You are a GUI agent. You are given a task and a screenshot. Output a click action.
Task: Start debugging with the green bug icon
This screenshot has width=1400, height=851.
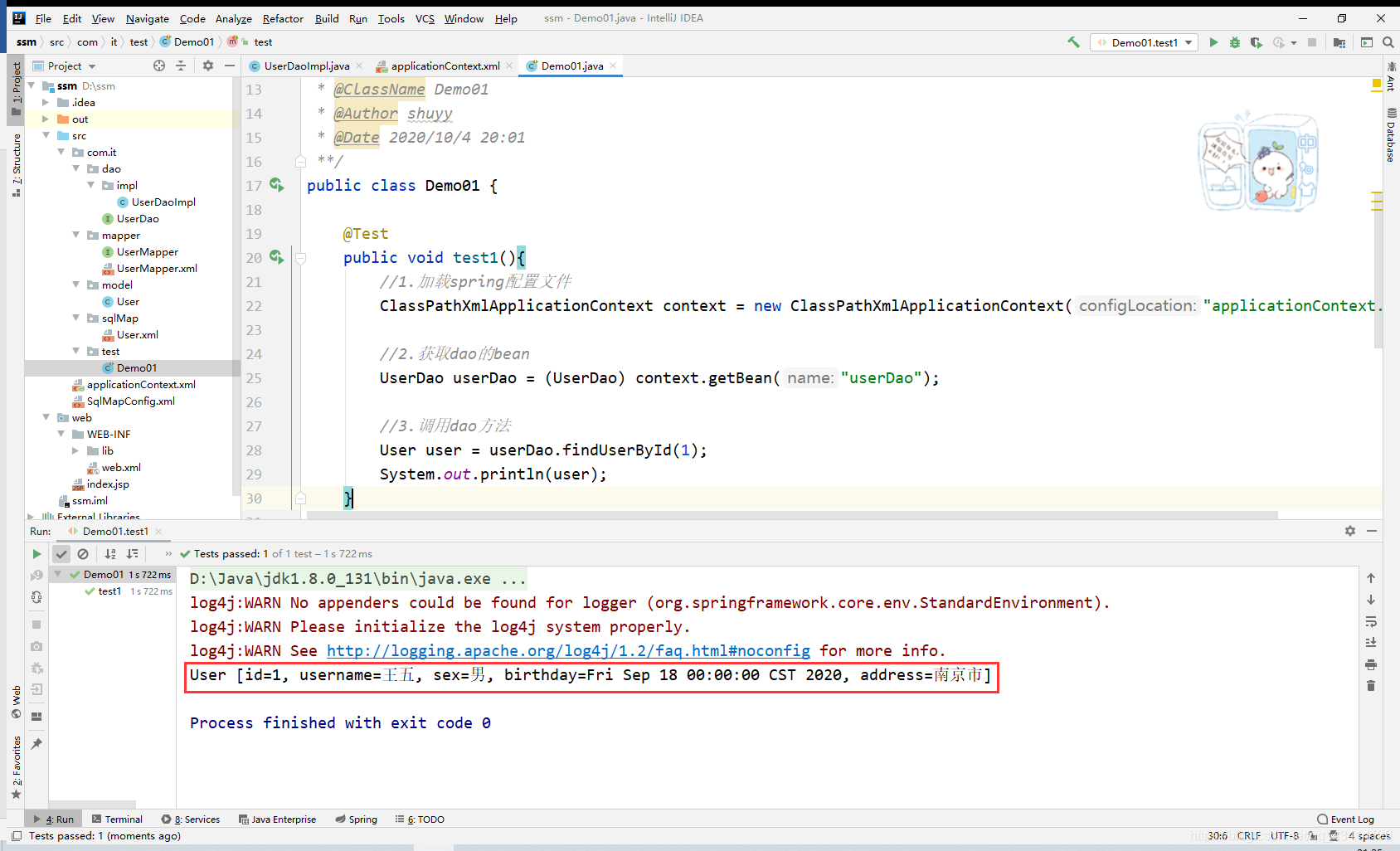click(1235, 42)
